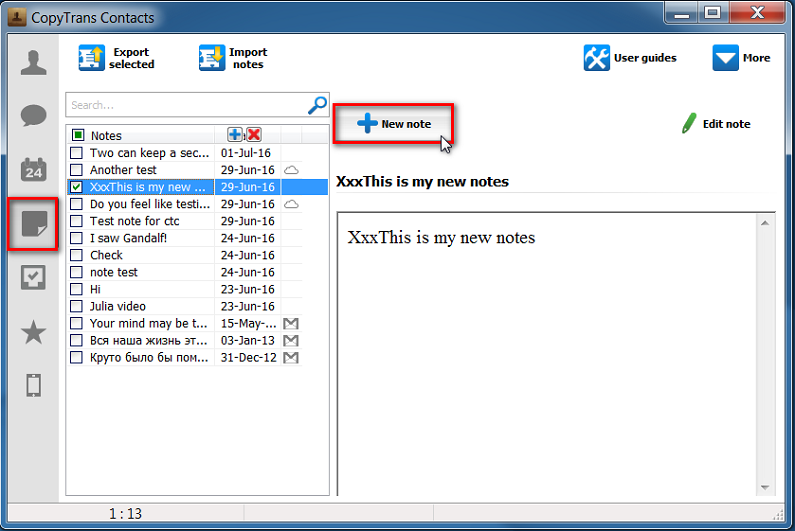
Task: Click the 31-Dec-12 date cell
Action: click(x=248, y=358)
